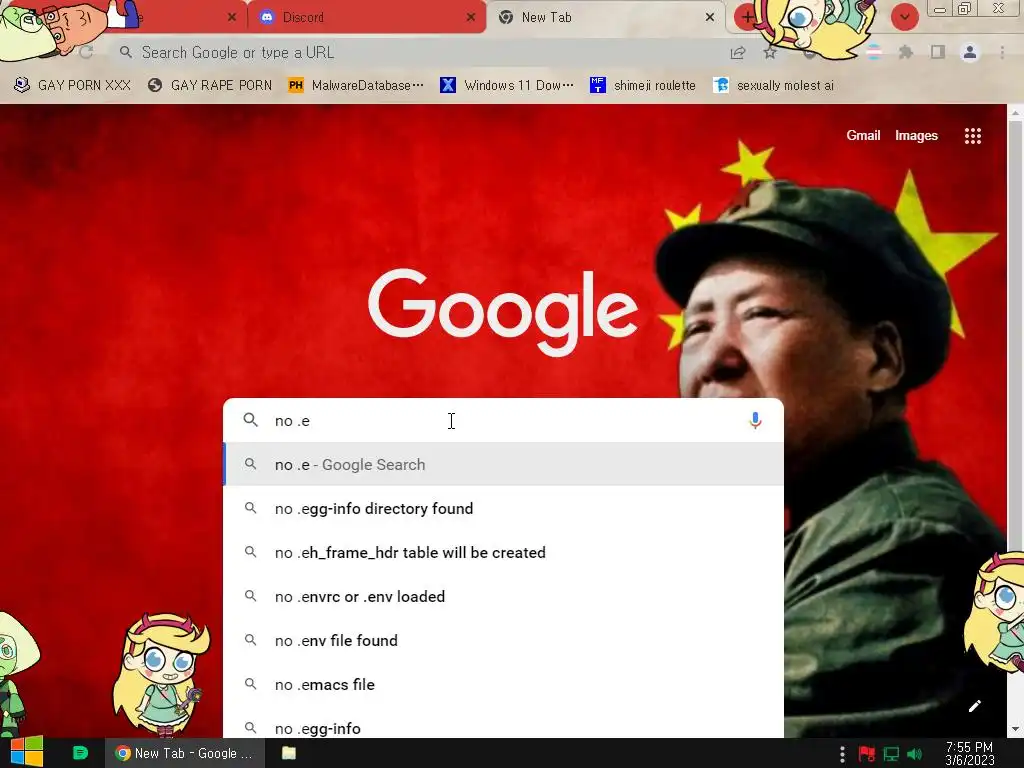Screen dimensions: 1024x768
Task: Open the clock showing 7:55 PM
Action: (x=969, y=754)
